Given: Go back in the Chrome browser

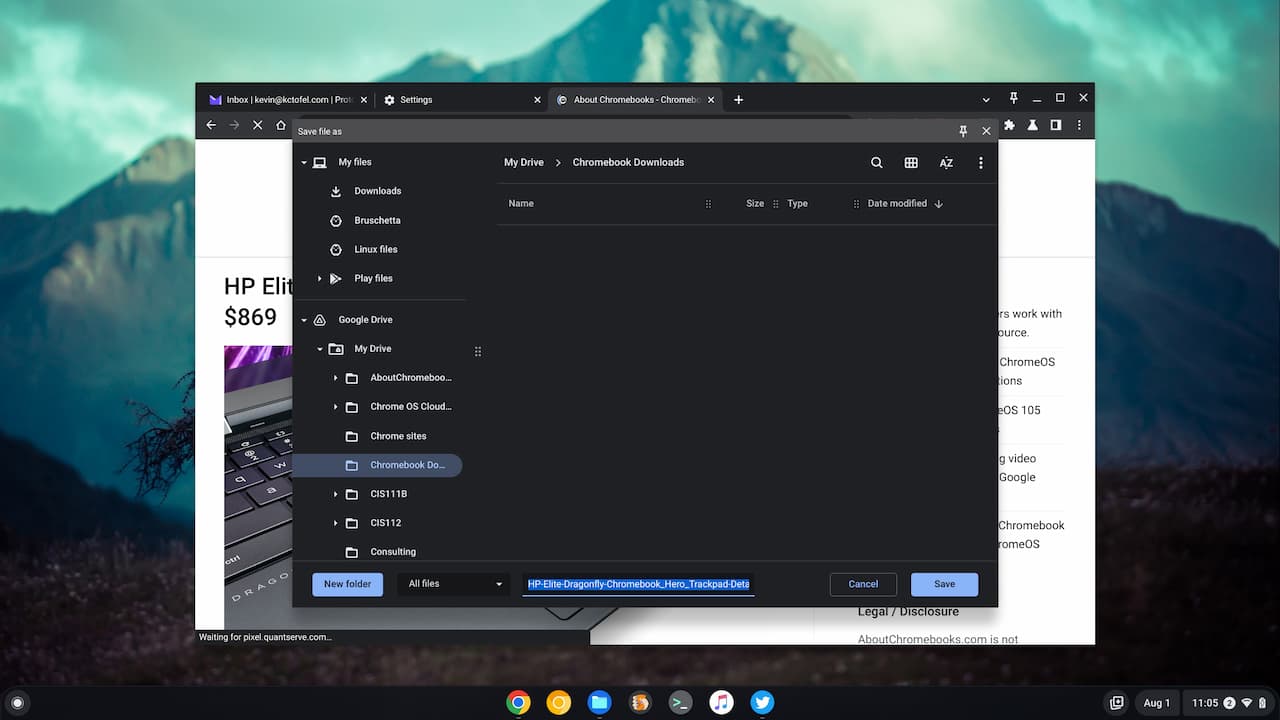Looking at the screenshot, I should tap(211, 125).
